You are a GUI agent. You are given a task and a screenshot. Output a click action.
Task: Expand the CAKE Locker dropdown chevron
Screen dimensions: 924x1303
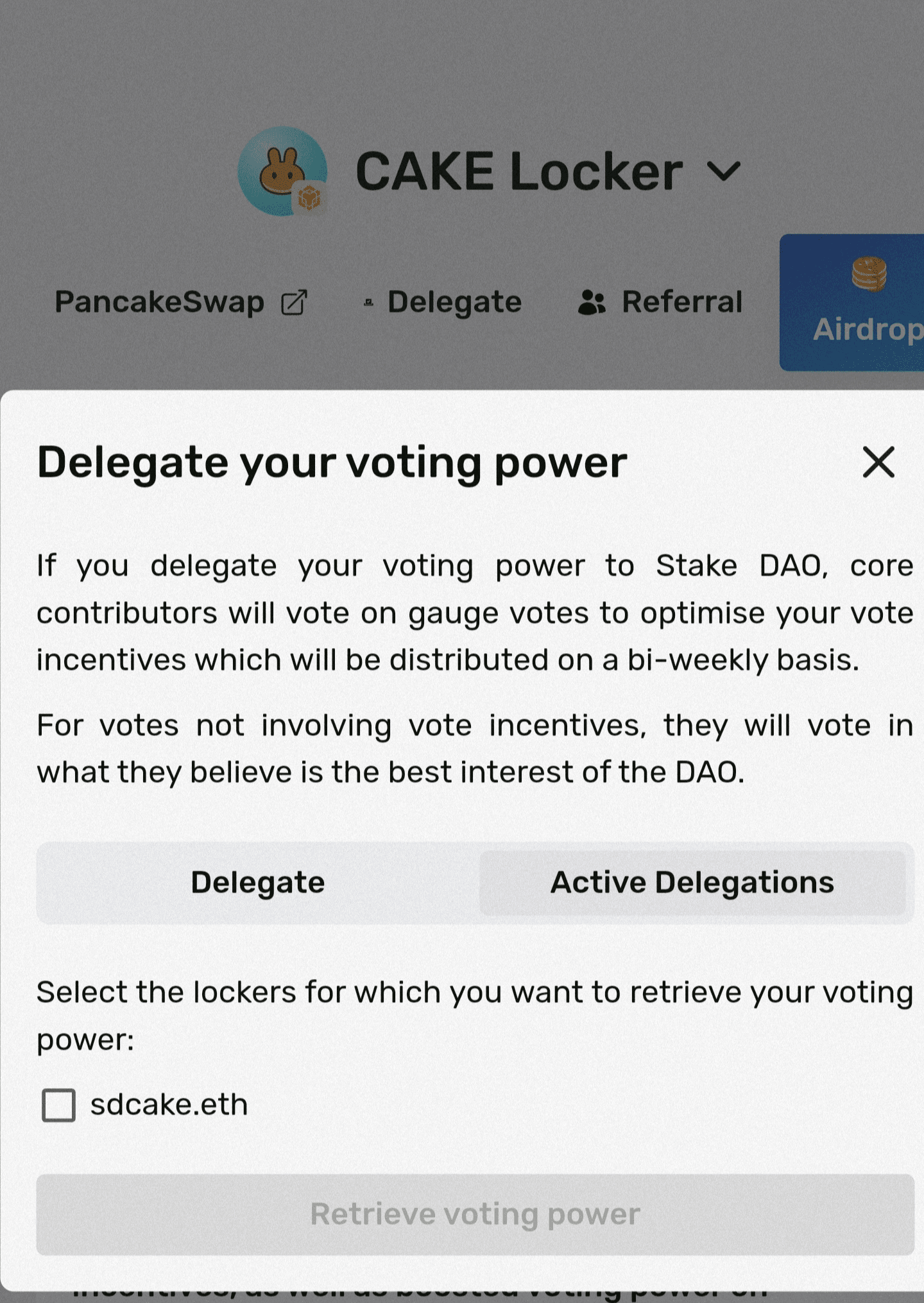point(723,171)
